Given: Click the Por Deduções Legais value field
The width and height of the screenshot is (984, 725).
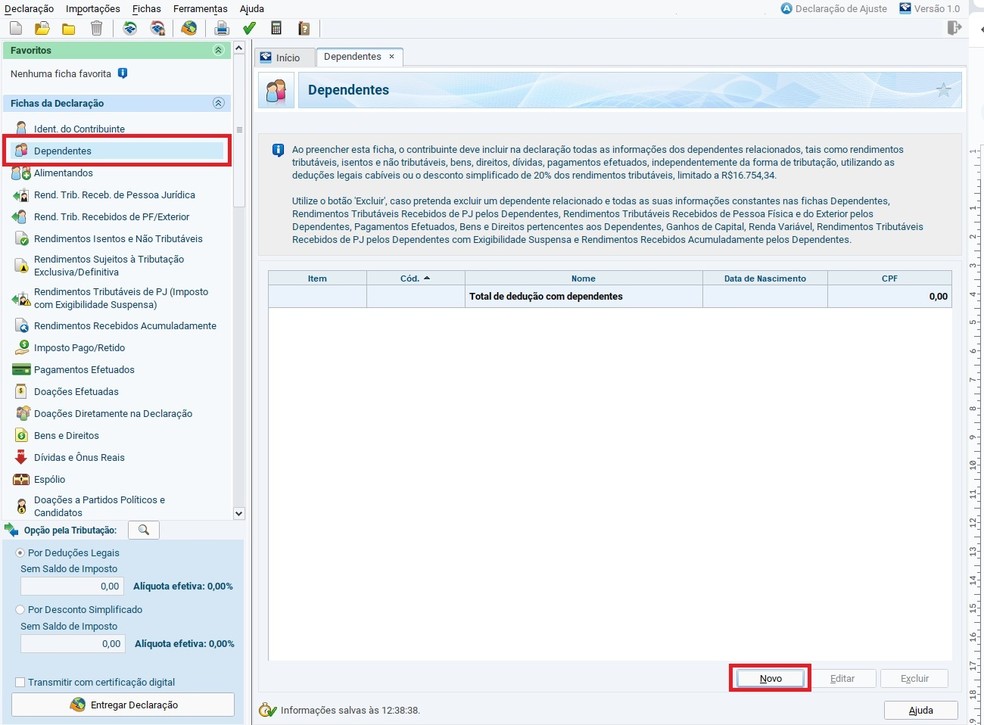Looking at the screenshot, I should point(73,586).
